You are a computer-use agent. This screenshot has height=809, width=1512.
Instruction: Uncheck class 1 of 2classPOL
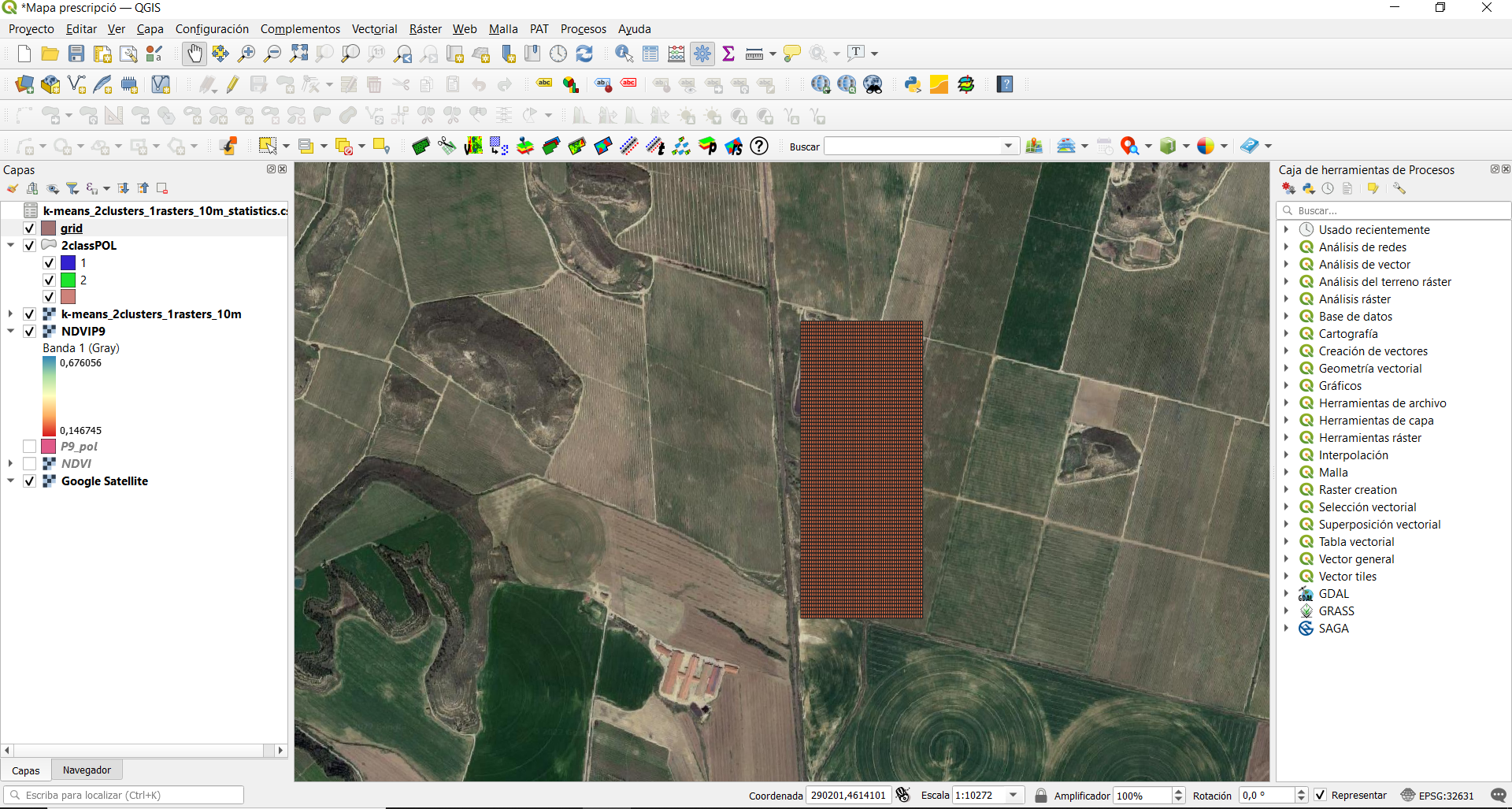pos(49,263)
